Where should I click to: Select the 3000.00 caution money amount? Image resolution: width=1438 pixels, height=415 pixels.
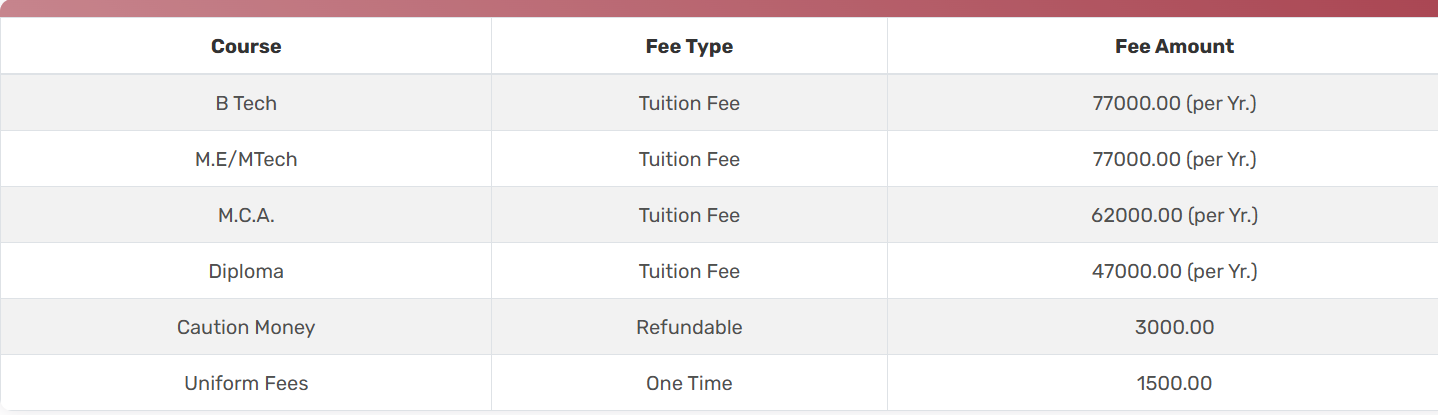tap(1174, 327)
